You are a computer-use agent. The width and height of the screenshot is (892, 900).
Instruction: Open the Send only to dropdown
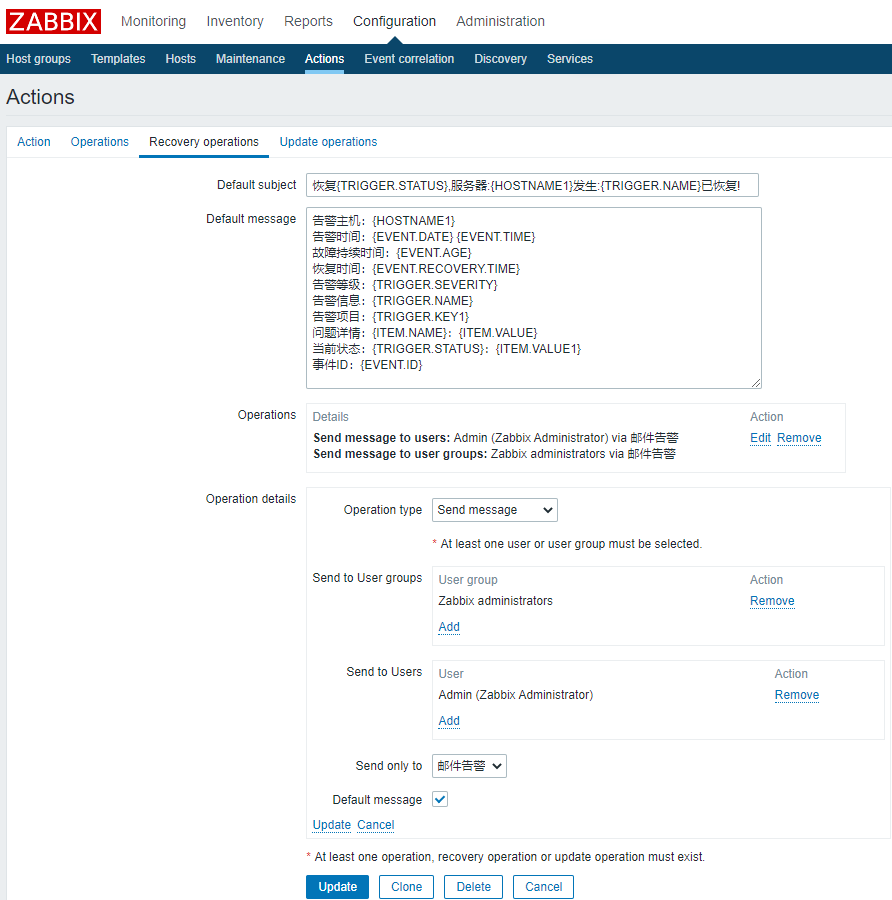[470, 766]
